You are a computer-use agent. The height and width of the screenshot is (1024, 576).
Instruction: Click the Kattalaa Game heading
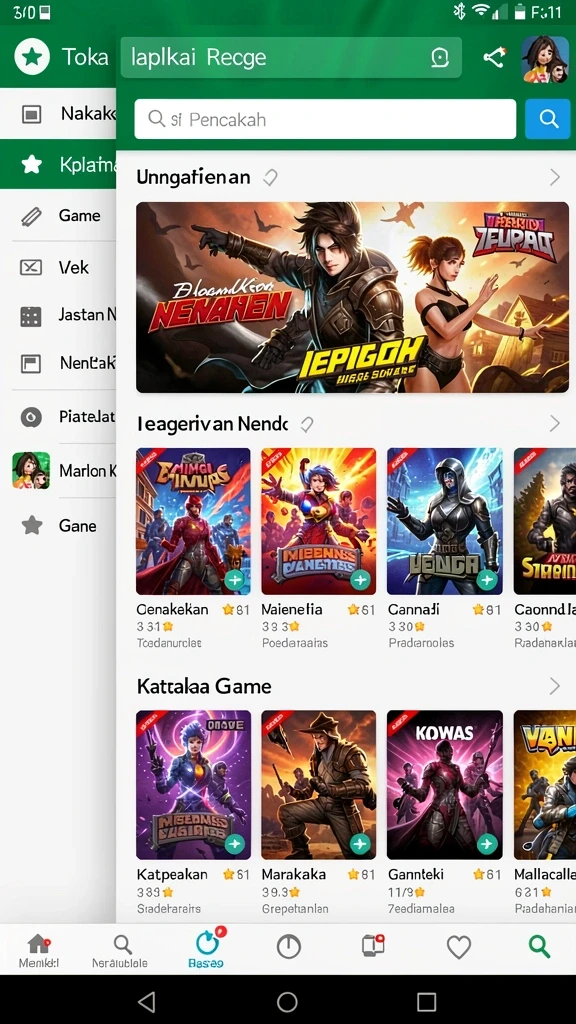(x=204, y=686)
